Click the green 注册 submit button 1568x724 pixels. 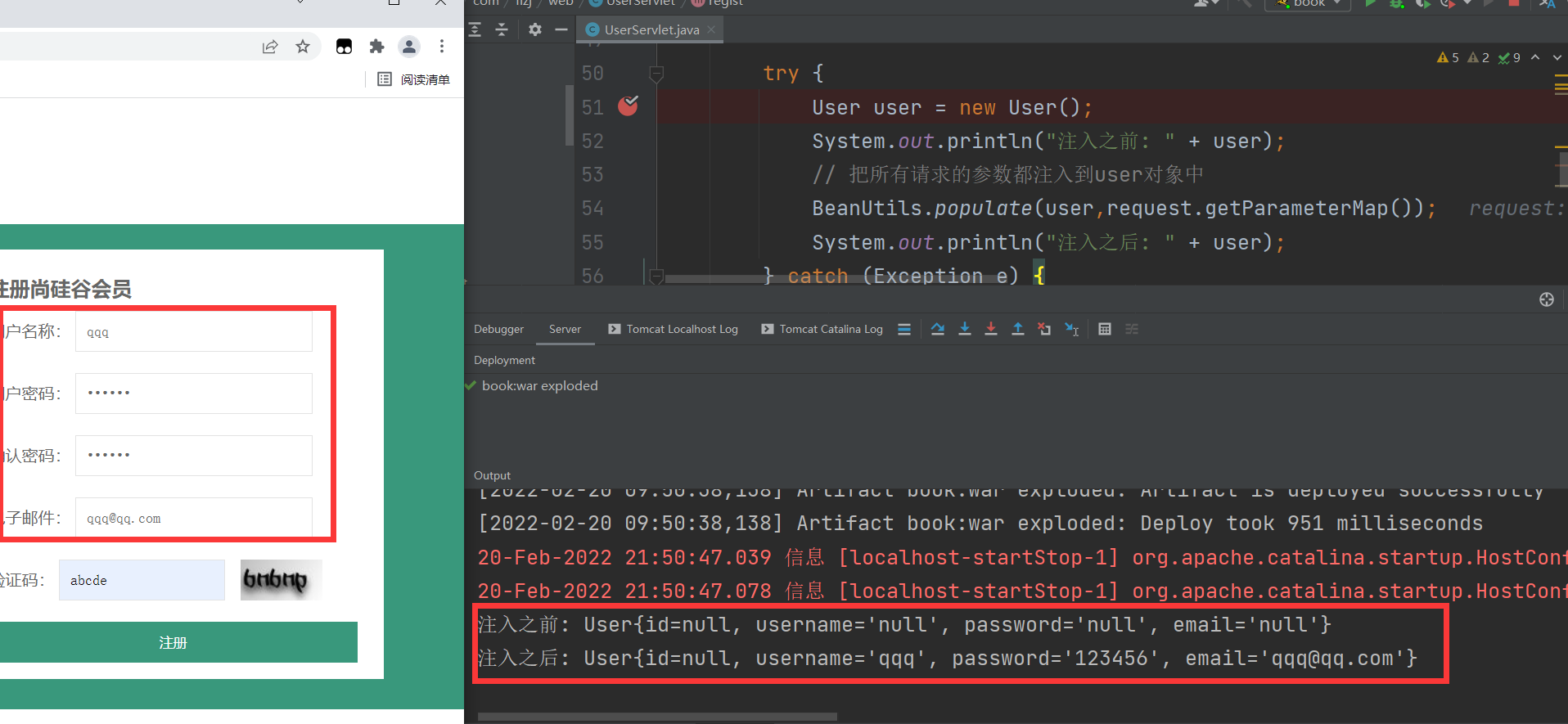pos(178,642)
